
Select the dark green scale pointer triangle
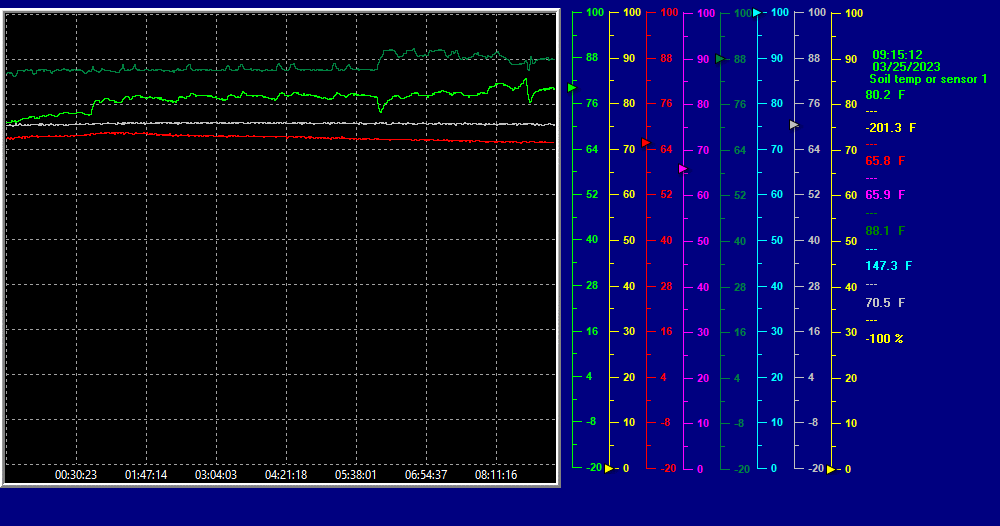pos(719,59)
